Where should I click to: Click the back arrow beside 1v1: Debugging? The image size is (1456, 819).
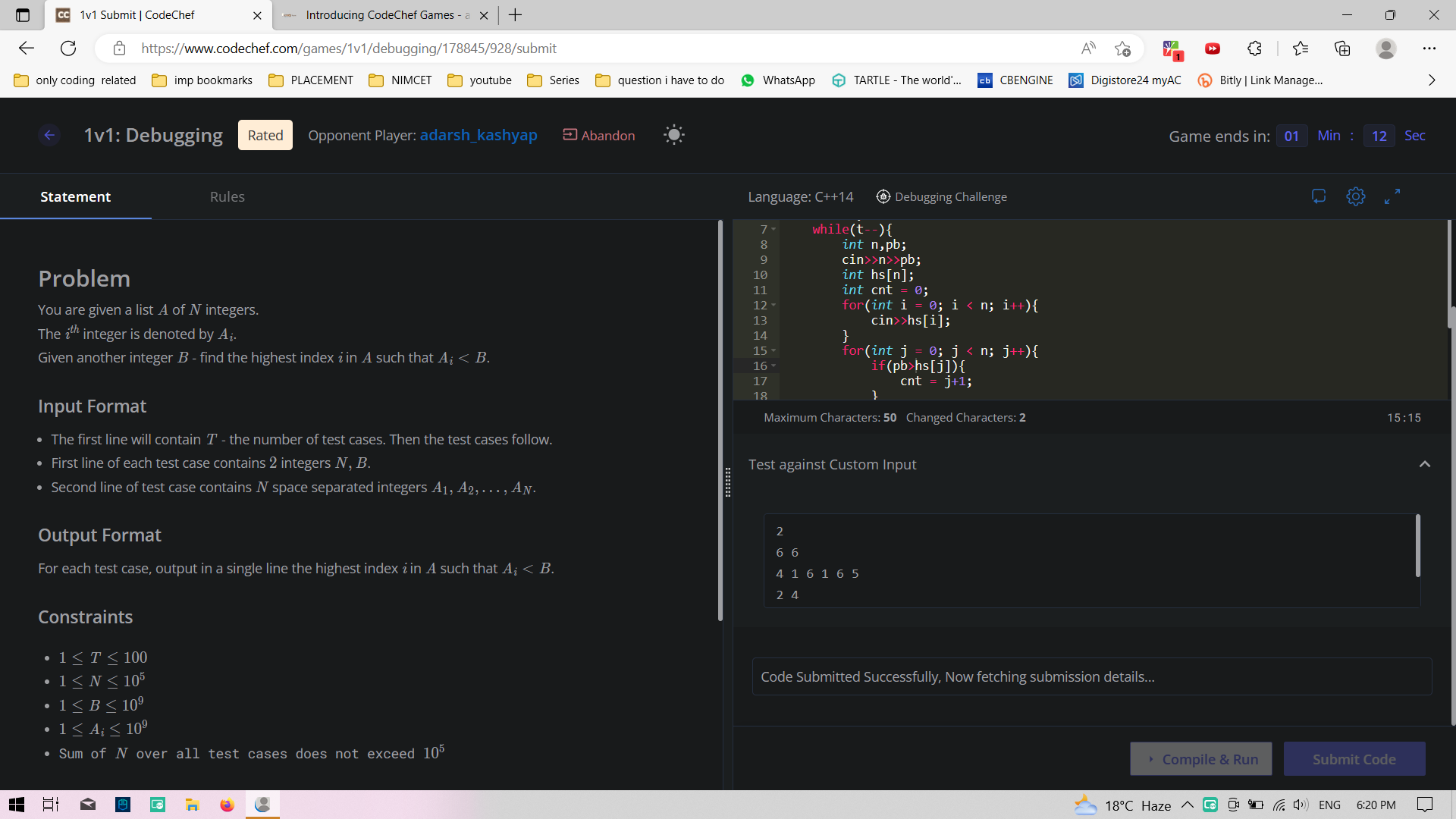pyautogui.click(x=49, y=135)
